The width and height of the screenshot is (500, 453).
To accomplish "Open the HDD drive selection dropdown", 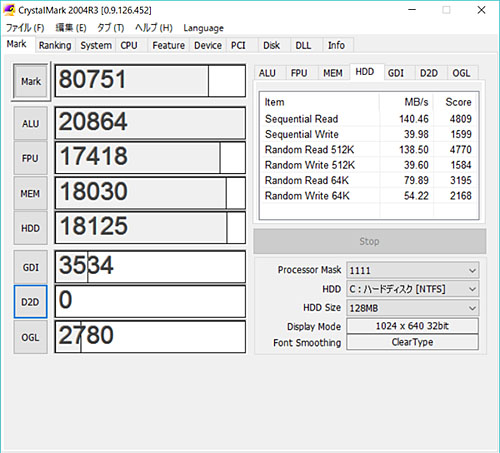I will point(413,289).
